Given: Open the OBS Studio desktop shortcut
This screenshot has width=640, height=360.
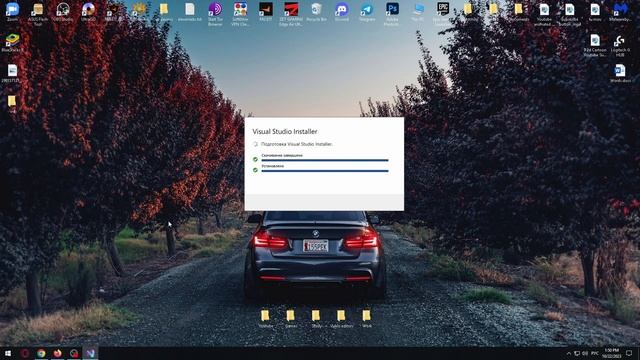Looking at the screenshot, I should coord(63,11).
